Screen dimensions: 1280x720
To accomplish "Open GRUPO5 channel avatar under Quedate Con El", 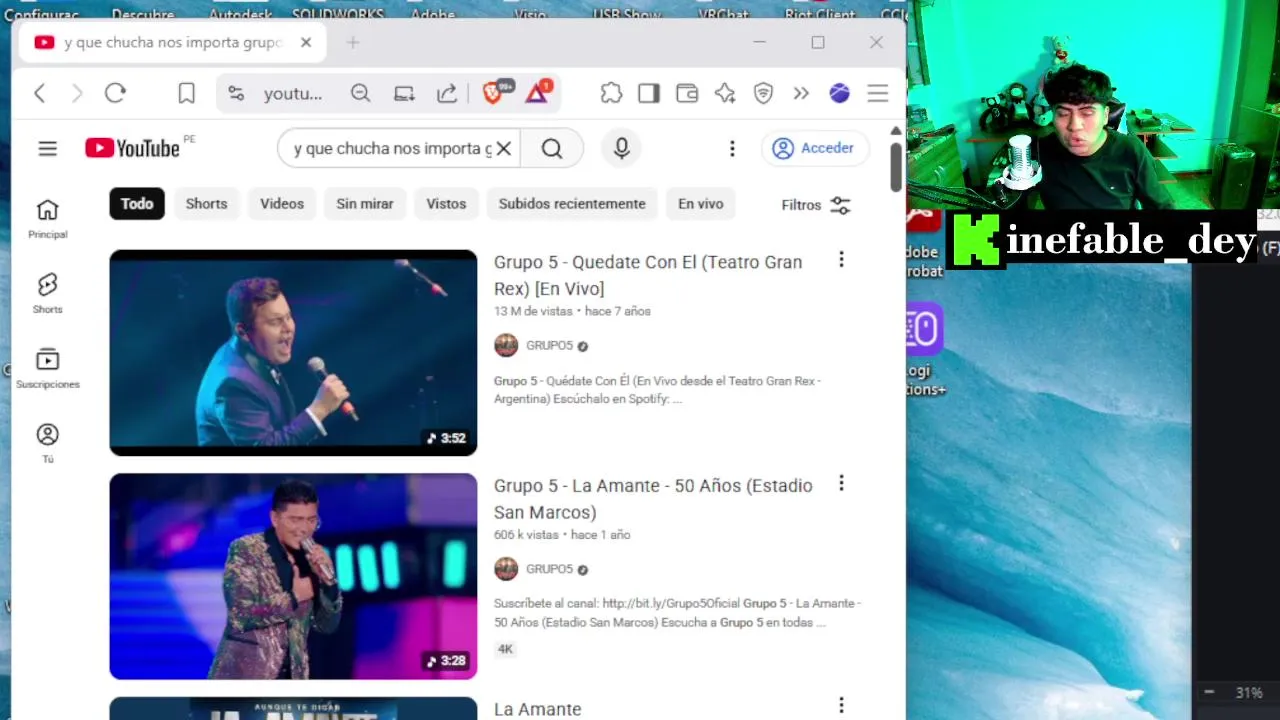I will 506,346.
